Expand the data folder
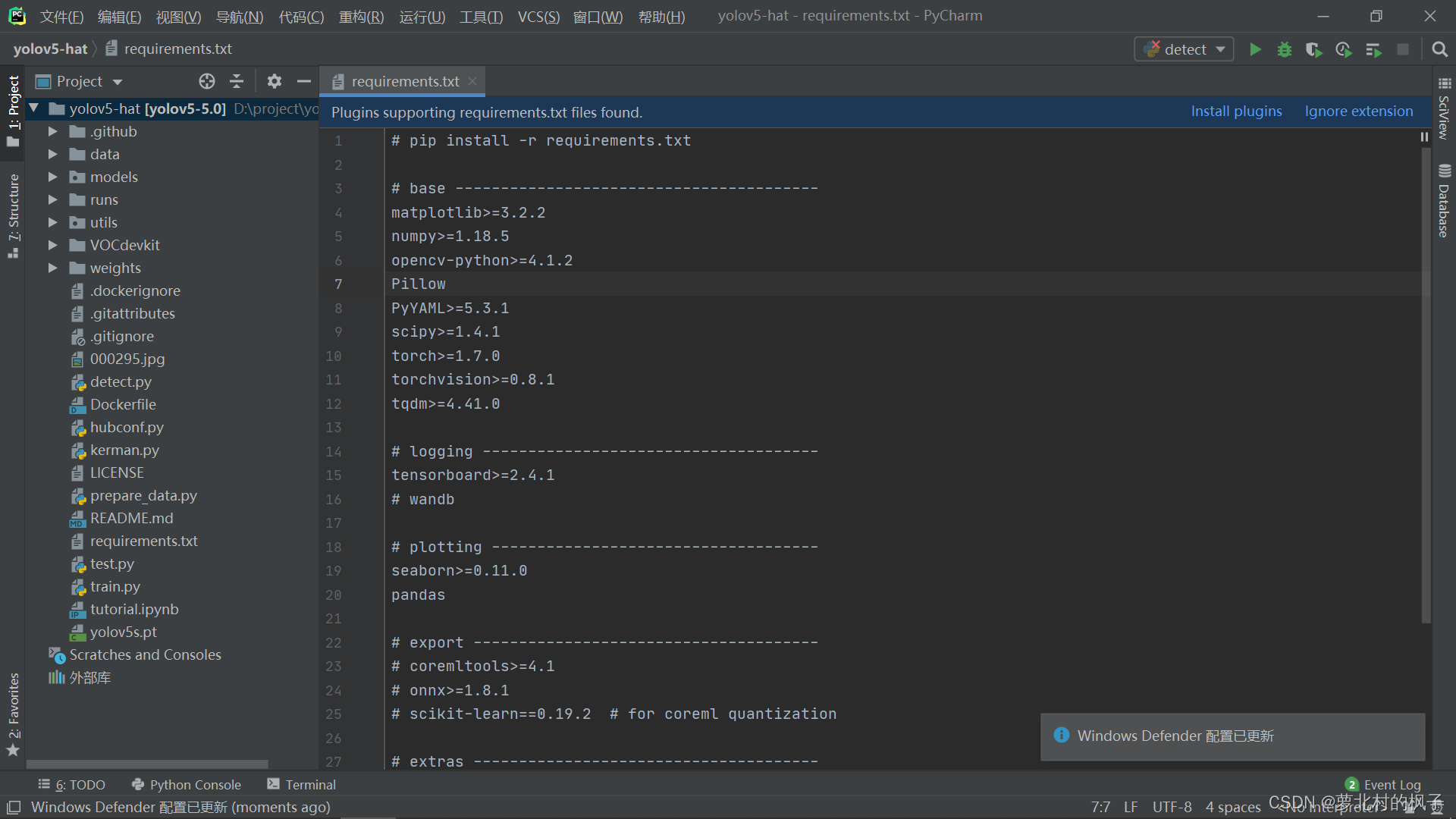The height and width of the screenshot is (819, 1456). (x=52, y=154)
